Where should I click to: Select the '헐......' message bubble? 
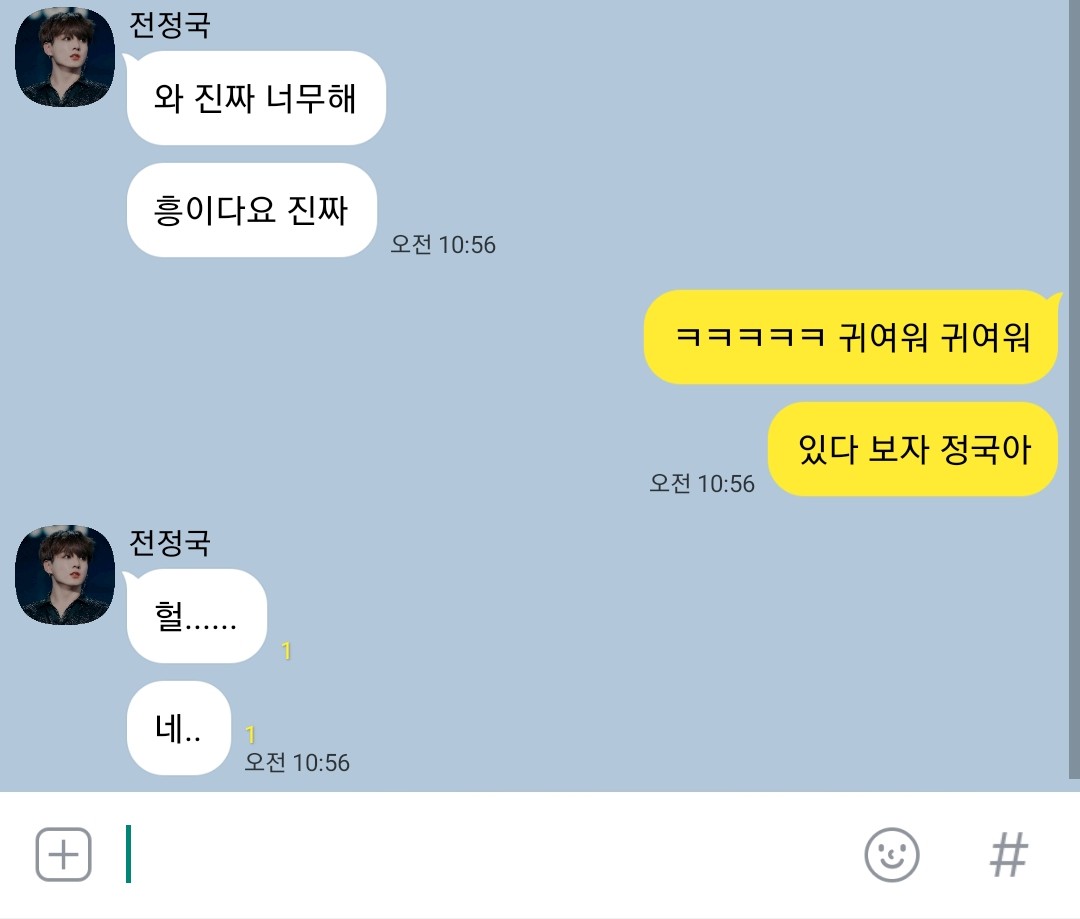[196, 616]
